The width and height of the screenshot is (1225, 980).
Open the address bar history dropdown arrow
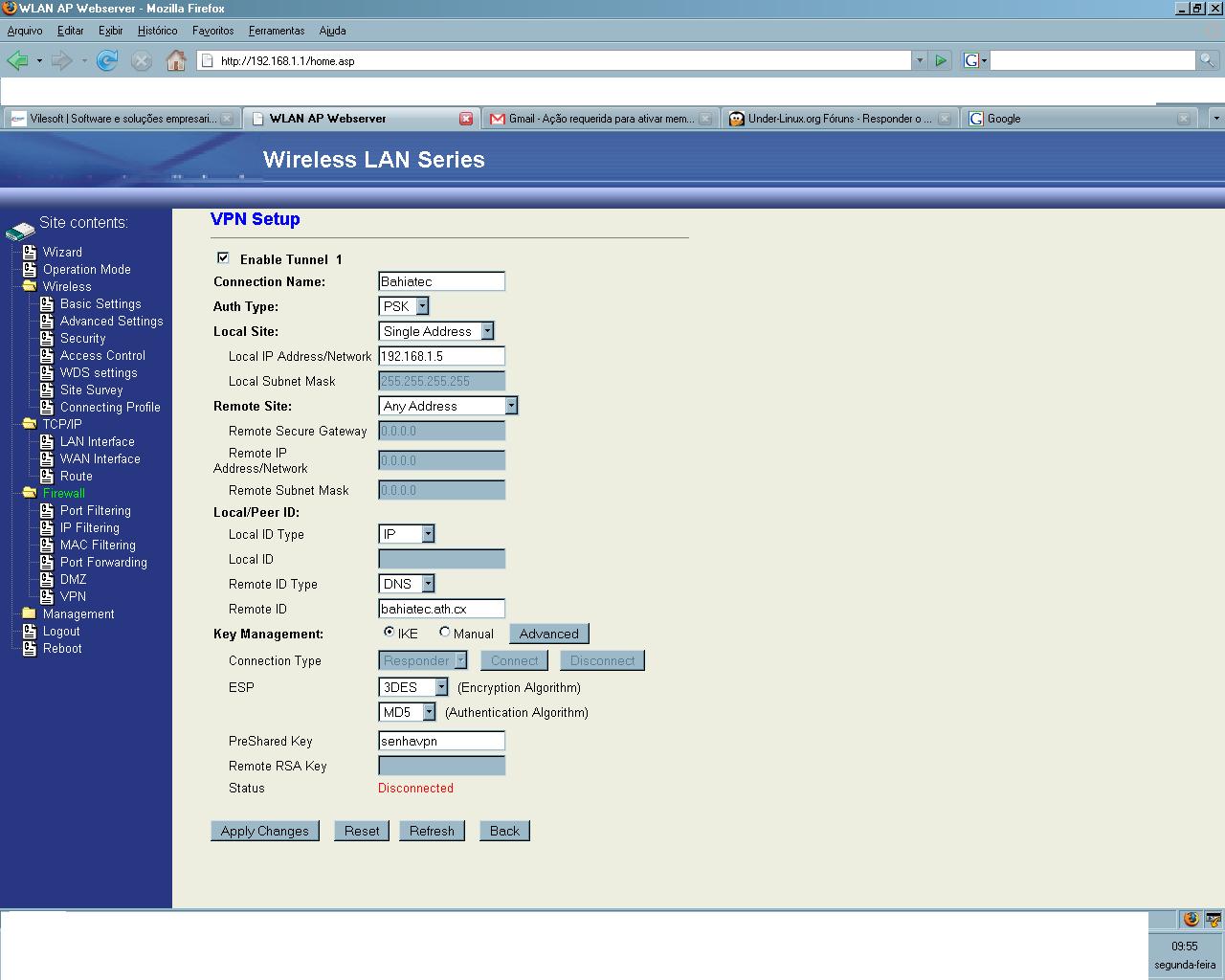point(920,60)
